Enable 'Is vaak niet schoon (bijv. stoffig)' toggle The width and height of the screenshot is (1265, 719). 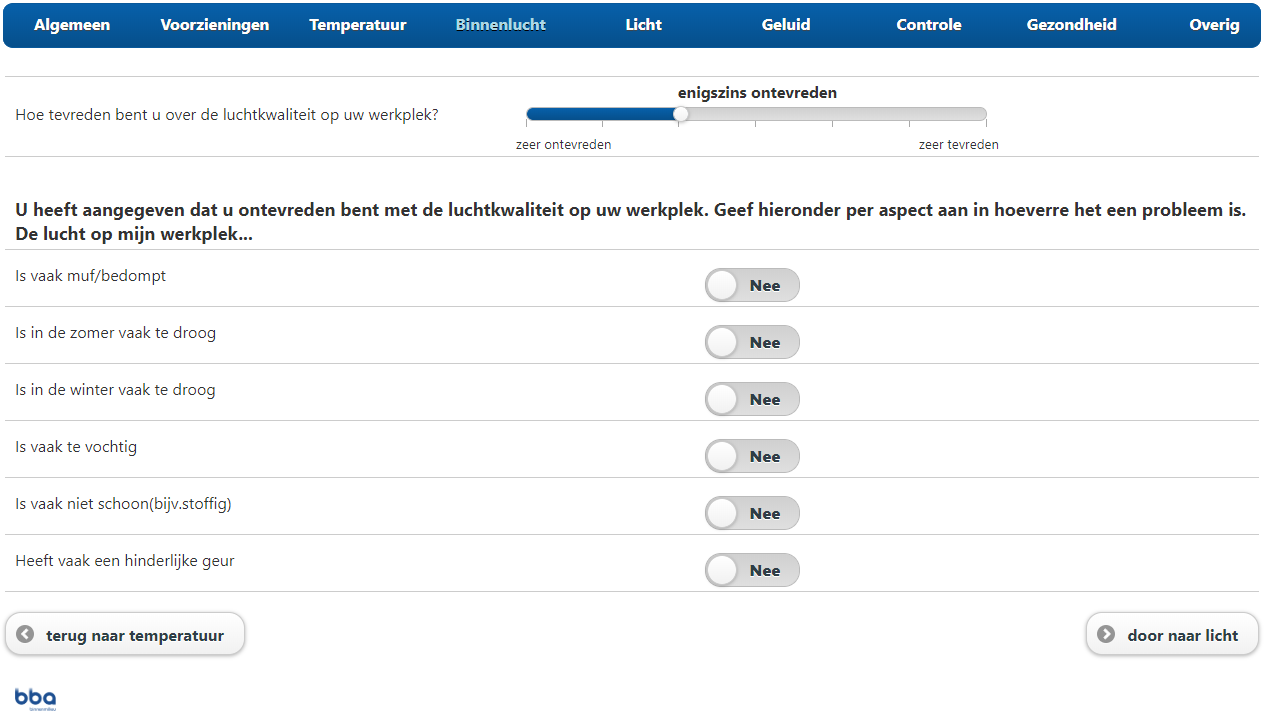(752, 513)
